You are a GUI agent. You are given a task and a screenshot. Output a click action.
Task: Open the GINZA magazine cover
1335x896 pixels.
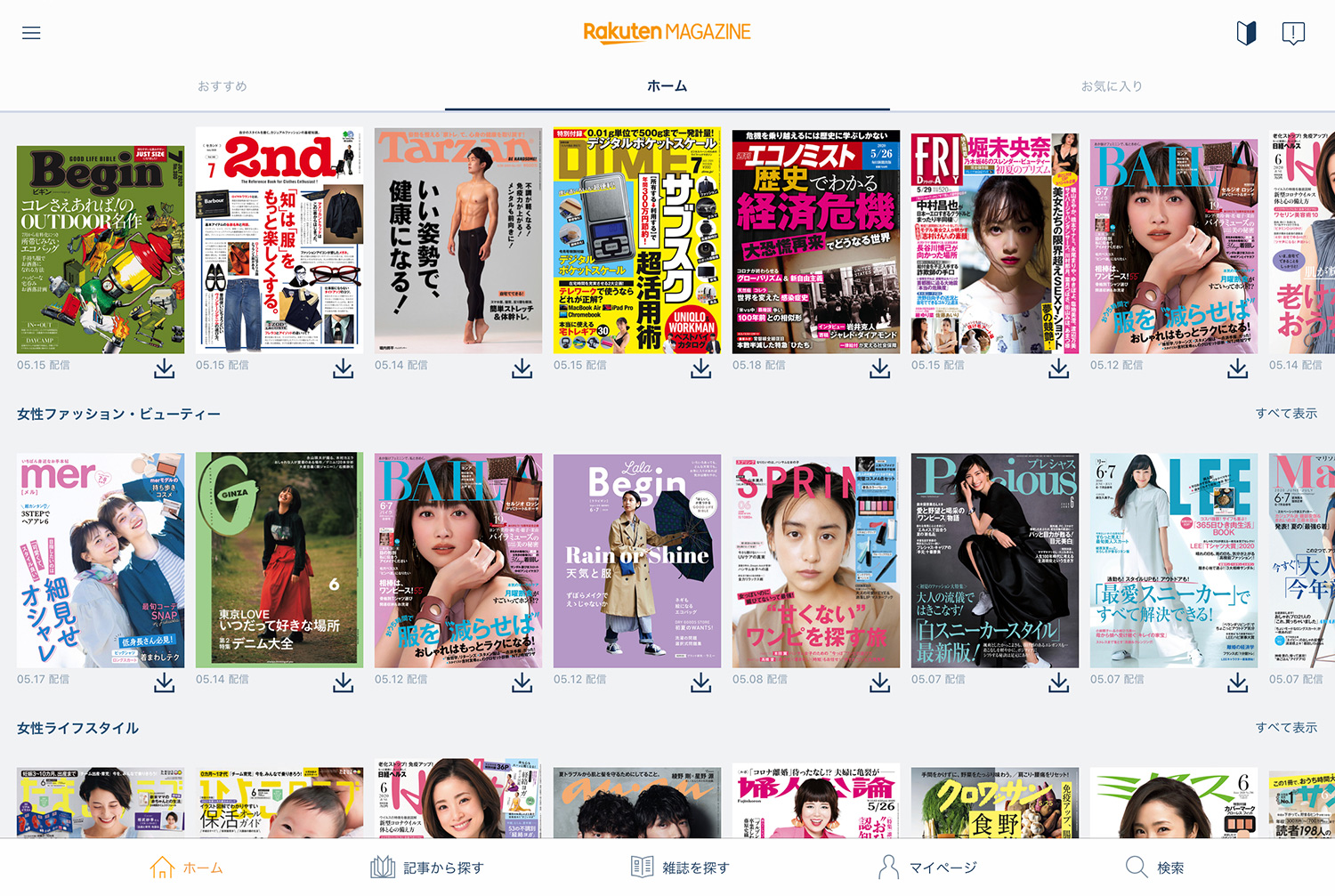(x=279, y=560)
